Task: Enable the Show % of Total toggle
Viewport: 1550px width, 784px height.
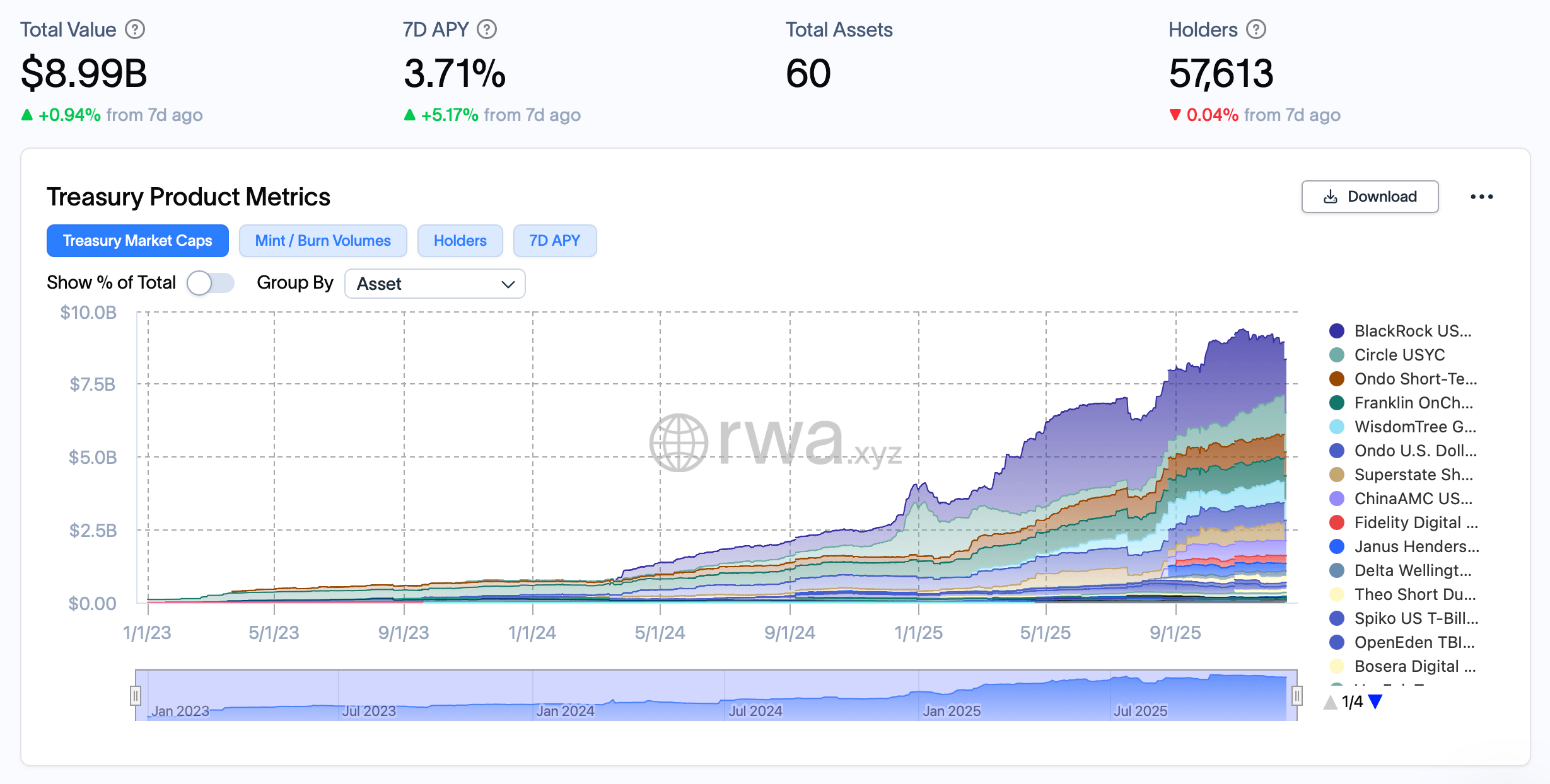Action: 211,284
